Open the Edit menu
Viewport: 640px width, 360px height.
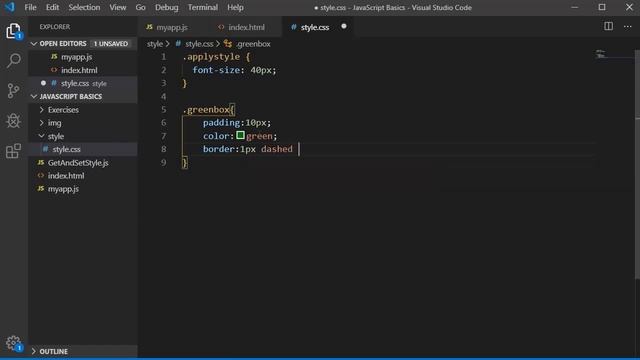tap(52, 7)
